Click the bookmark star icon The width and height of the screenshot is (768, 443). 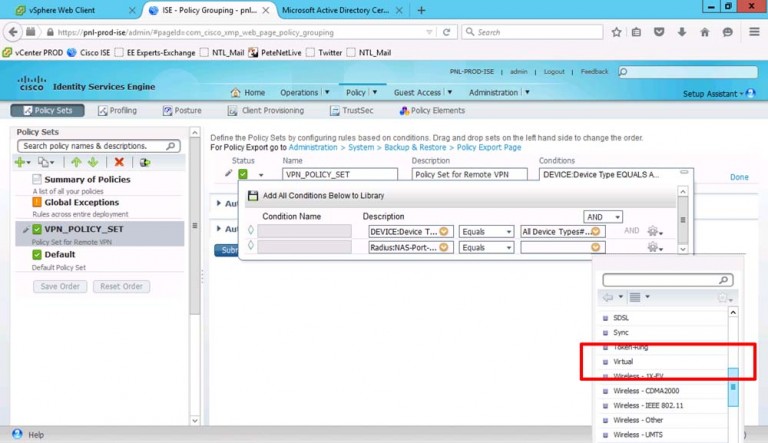coord(616,32)
